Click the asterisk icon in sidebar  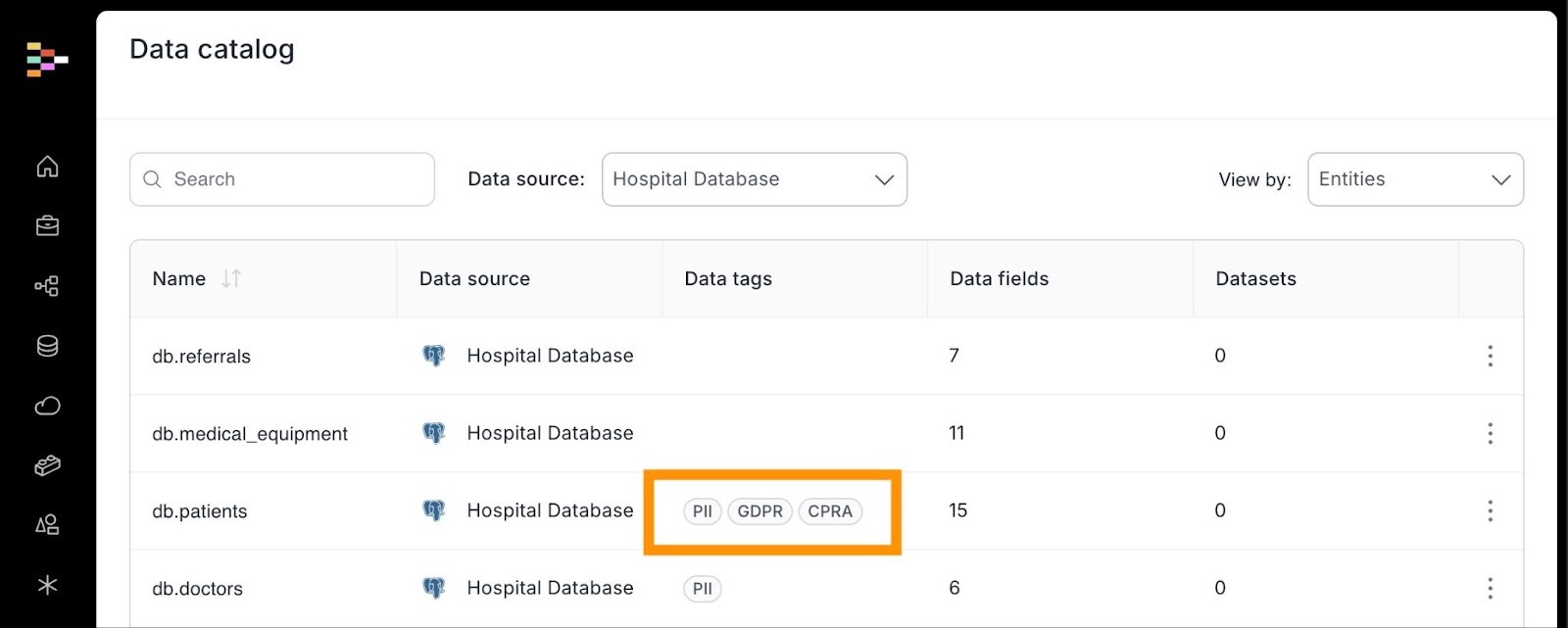(x=47, y=585)
